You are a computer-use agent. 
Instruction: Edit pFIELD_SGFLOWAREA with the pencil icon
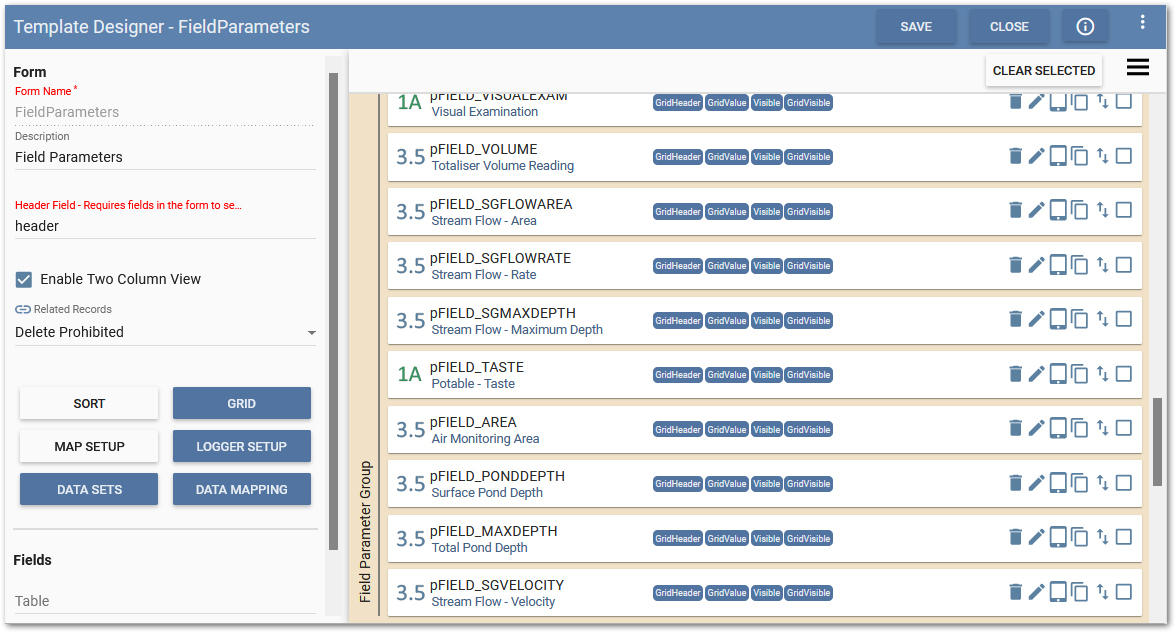pos(1036,210)
